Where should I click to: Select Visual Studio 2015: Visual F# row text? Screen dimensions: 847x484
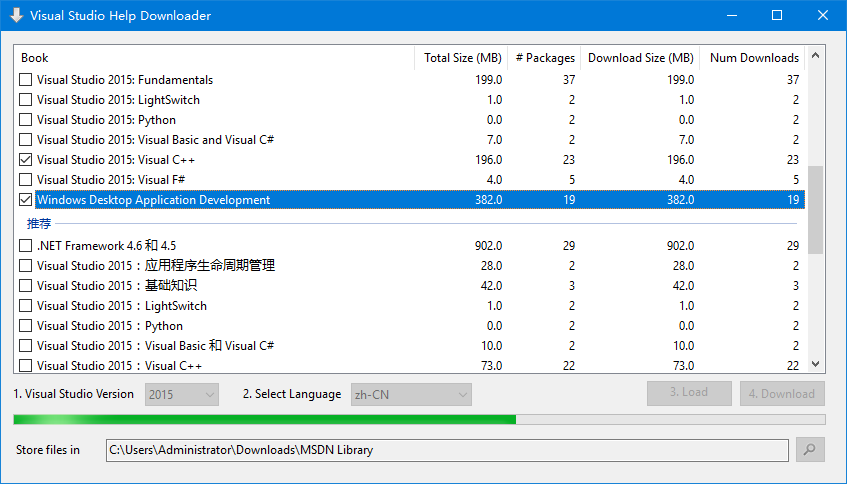click(111, 179)
